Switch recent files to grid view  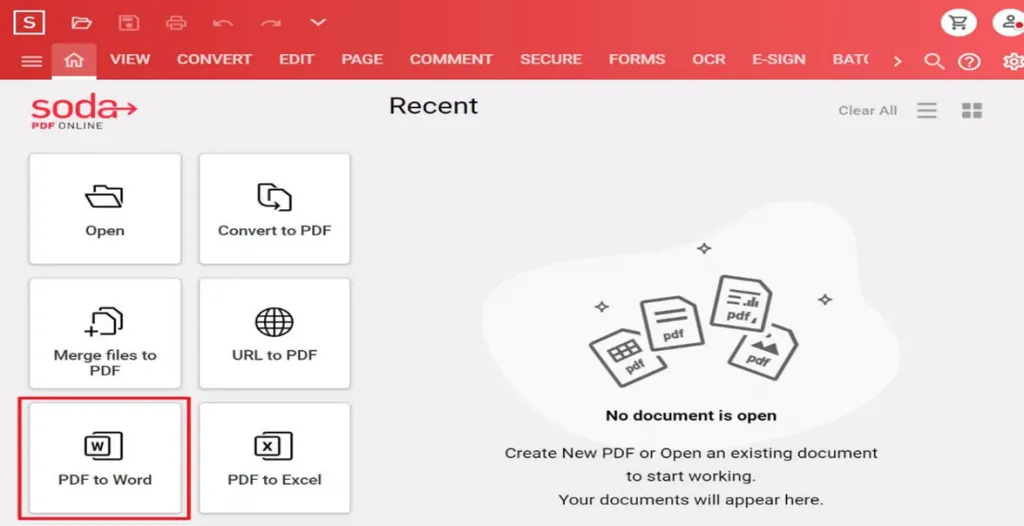972,110
